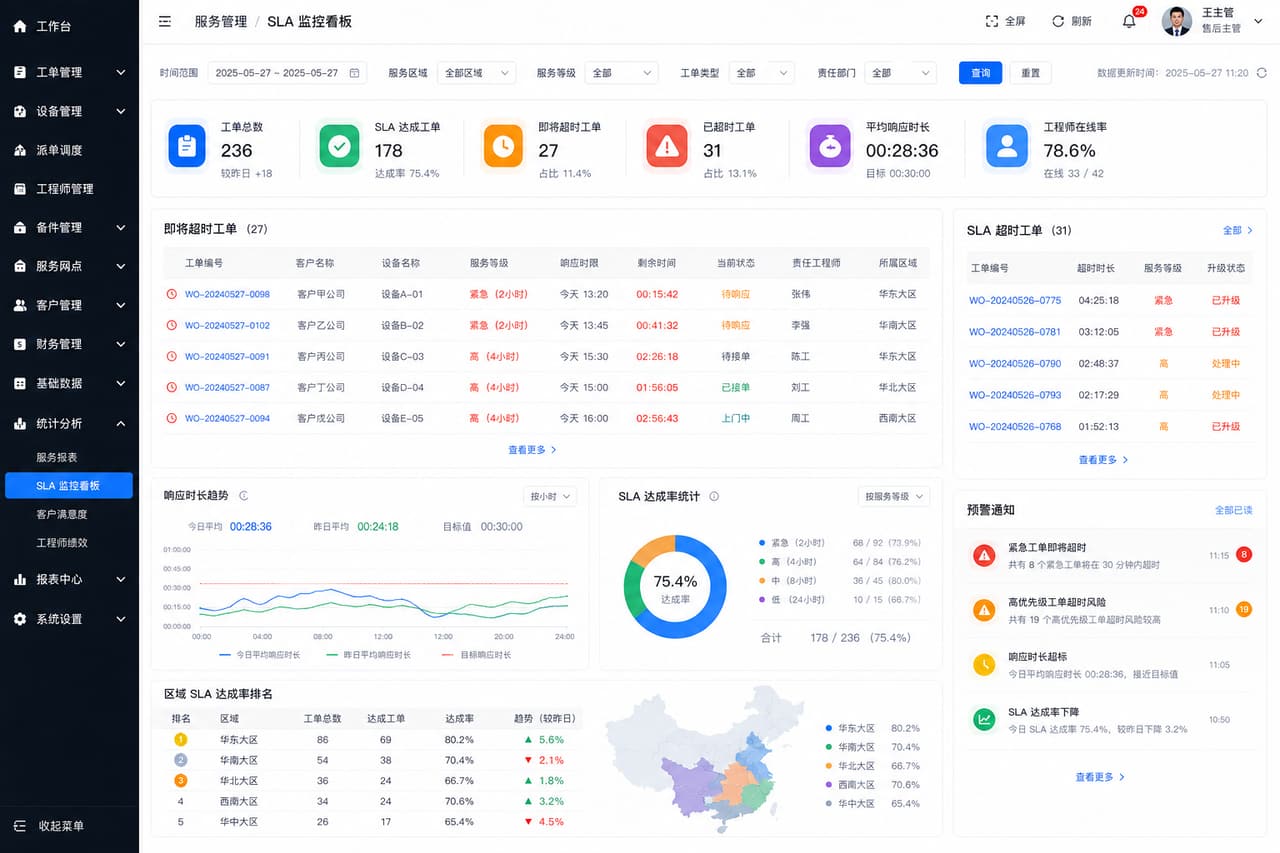
Task: Click the 服务管理 breadcrumb
Action: point(219,21)
